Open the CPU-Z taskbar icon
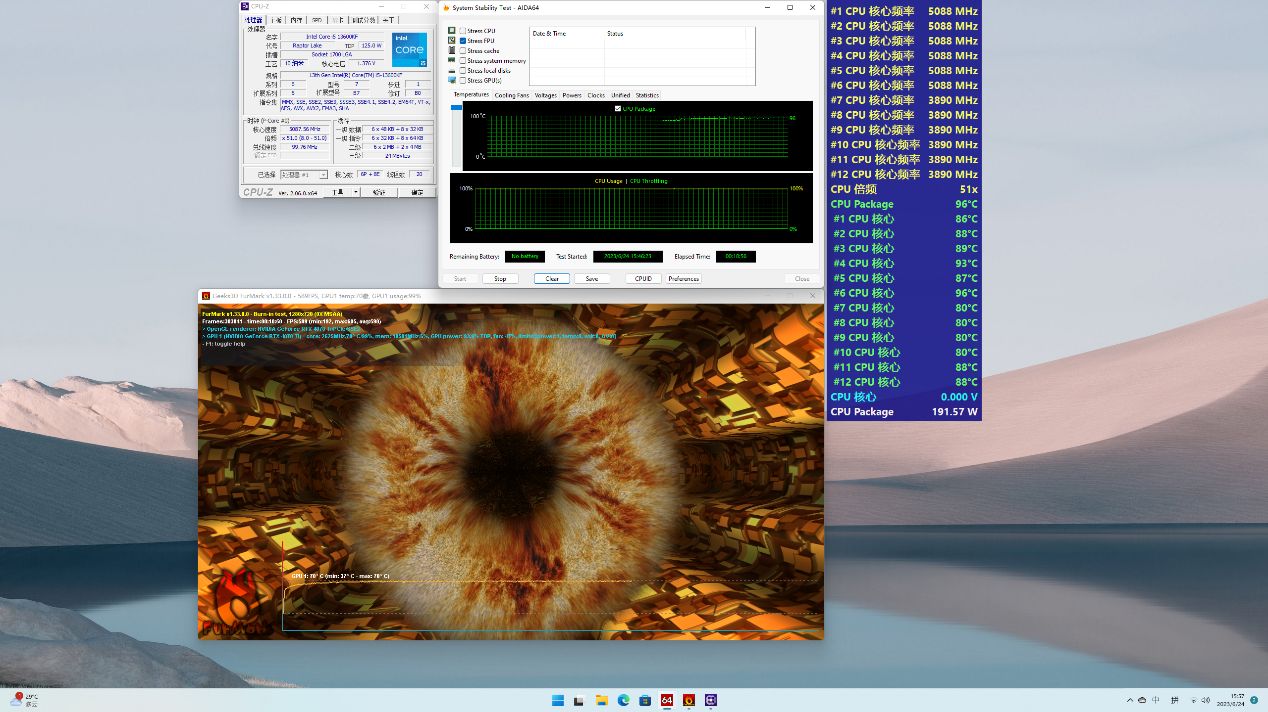The image size is (1268, 712). [x=711, y=700]
